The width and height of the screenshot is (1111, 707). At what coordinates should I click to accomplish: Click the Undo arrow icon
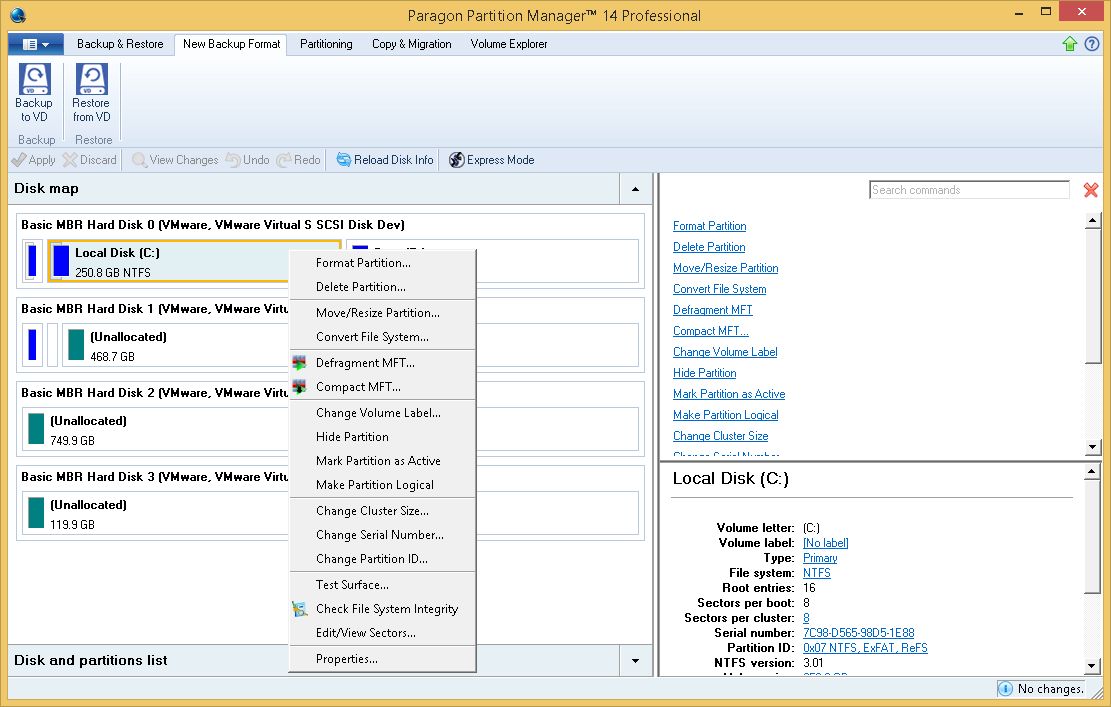[233, 160]
